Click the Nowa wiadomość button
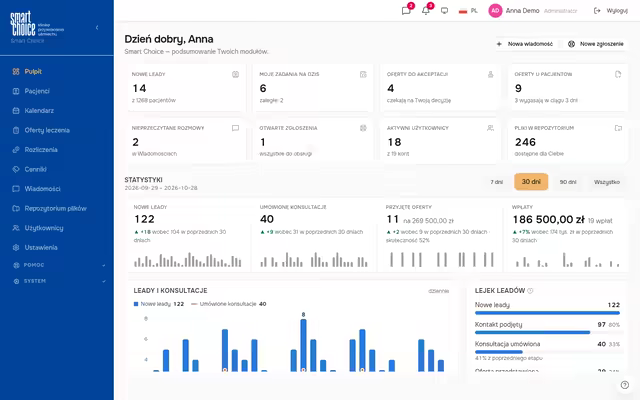The image size is (640, 400). tap(525, 44)
